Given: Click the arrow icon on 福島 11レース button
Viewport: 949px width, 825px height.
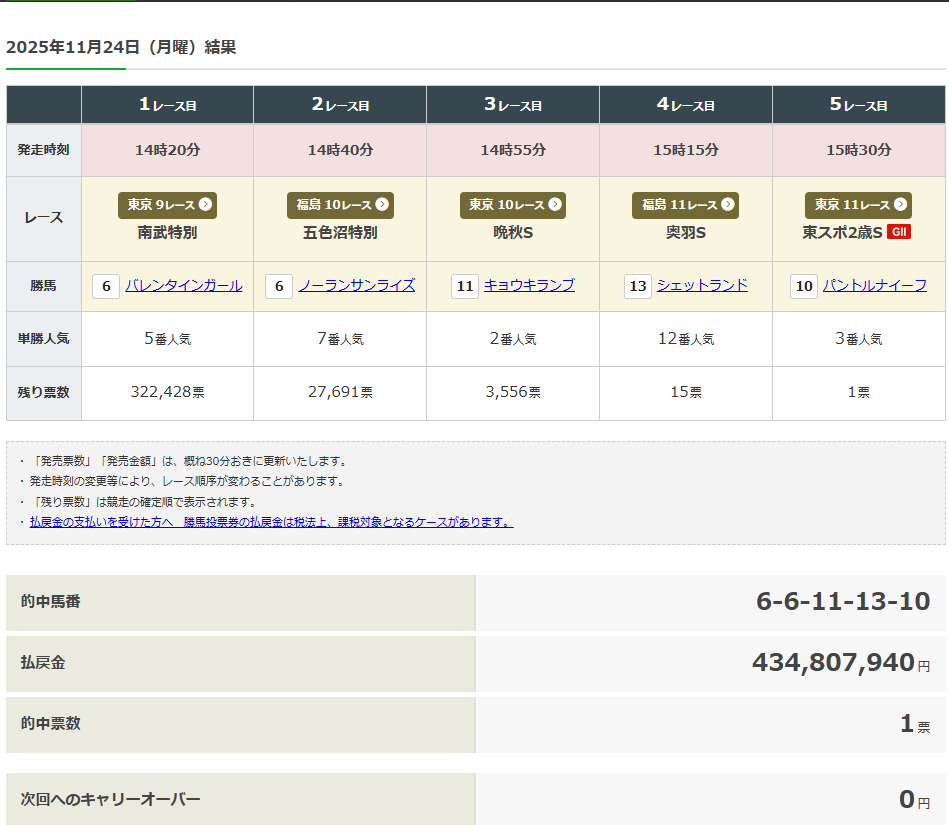Looking at the screenshot, I should [x=727, y=205].
